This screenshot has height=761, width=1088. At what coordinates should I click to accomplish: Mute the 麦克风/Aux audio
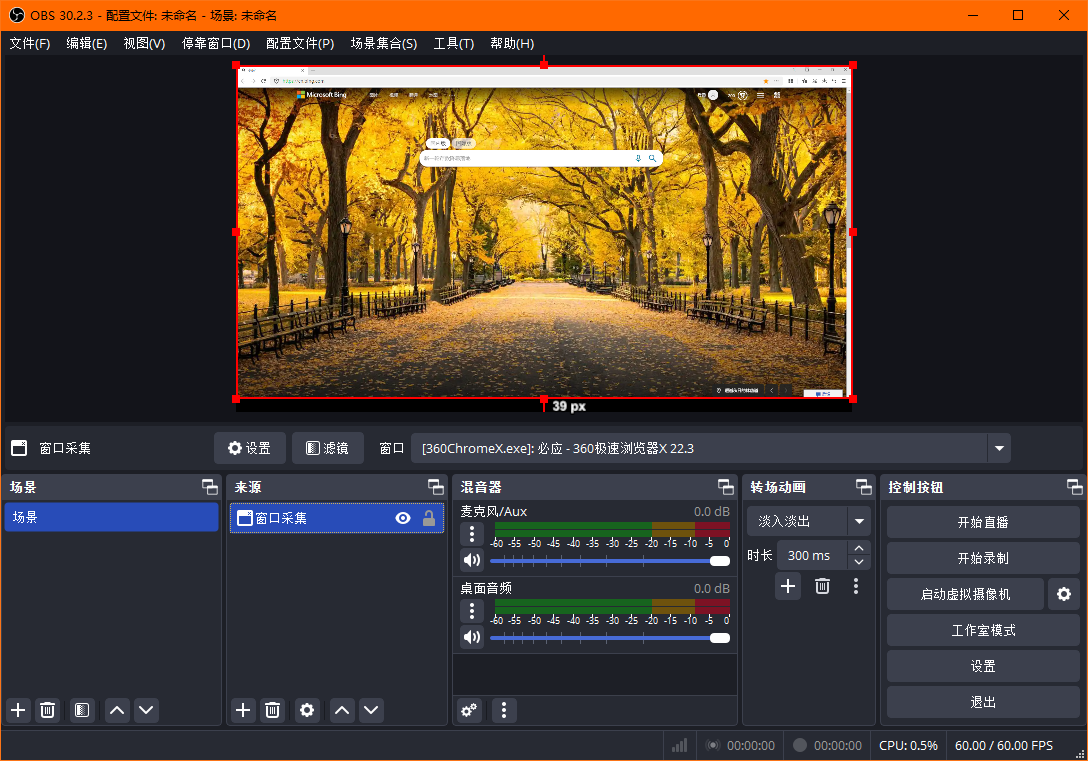coord(471,560)
